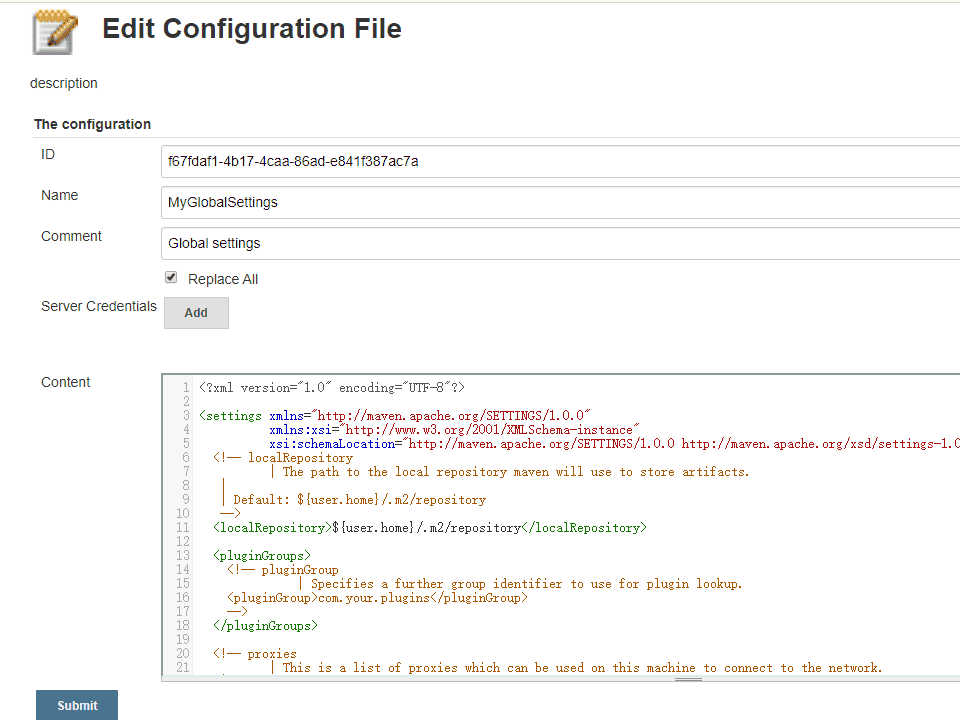Image resolution: width=960 pixels, height=720 pixels.
Task: Tick the Replace All checkbox
Action: pyautogui.click(x=171, y=278)
